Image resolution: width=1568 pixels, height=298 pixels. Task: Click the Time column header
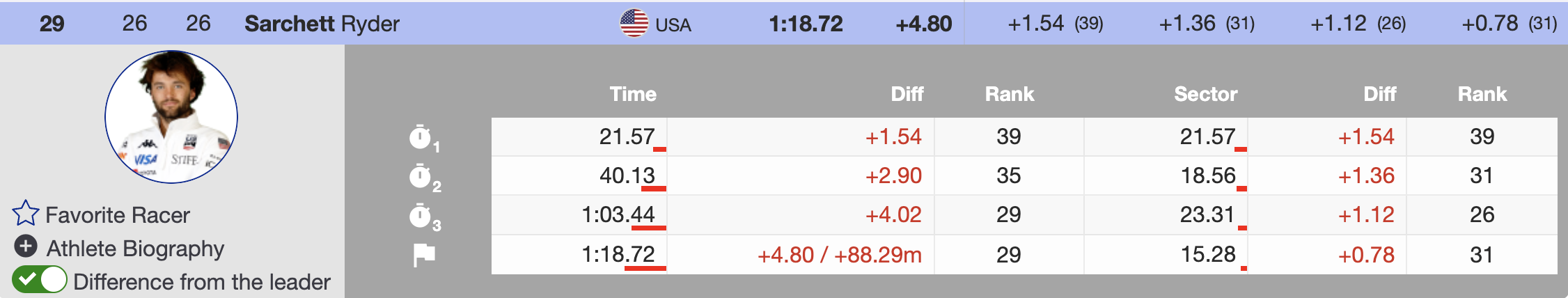(633, 94)
